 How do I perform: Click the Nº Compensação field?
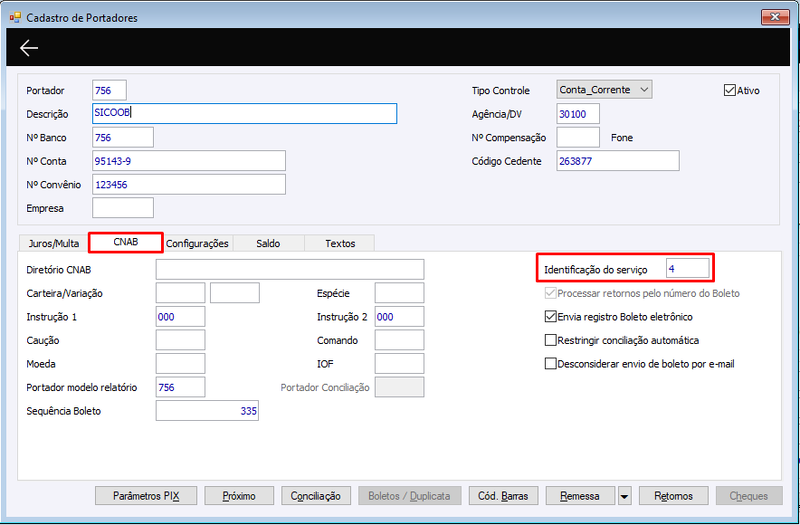pos(578,137)
